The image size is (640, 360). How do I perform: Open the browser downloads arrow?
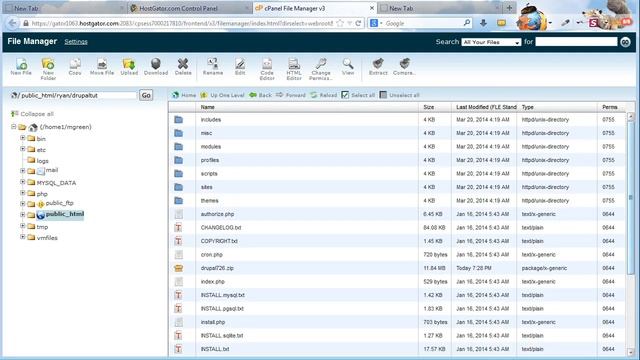[x=483, y=23]
